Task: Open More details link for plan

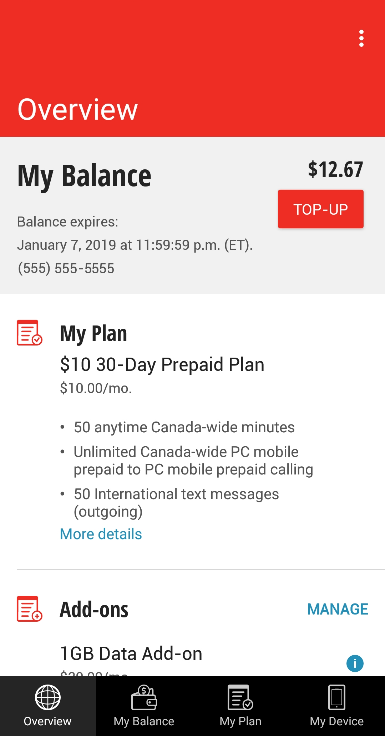Action: tap(101, 534)
